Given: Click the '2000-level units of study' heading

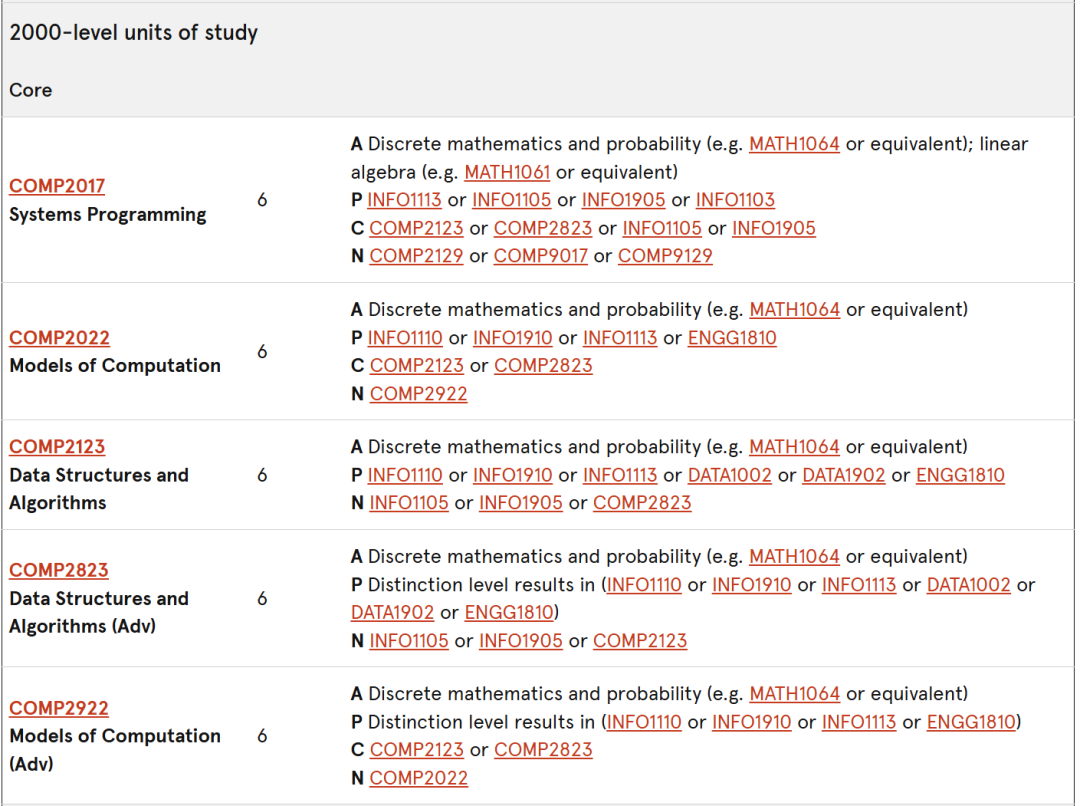Looking at the screenshot, I should tap(134, 32).
